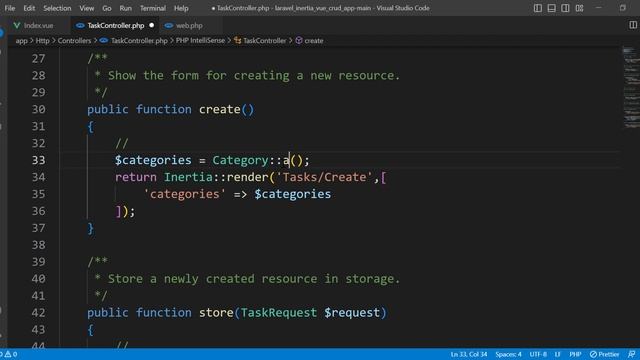Screen dimensions: 640x360
Task: Click the 'app' breadcrumb
Action: click(x=22, y=40)
